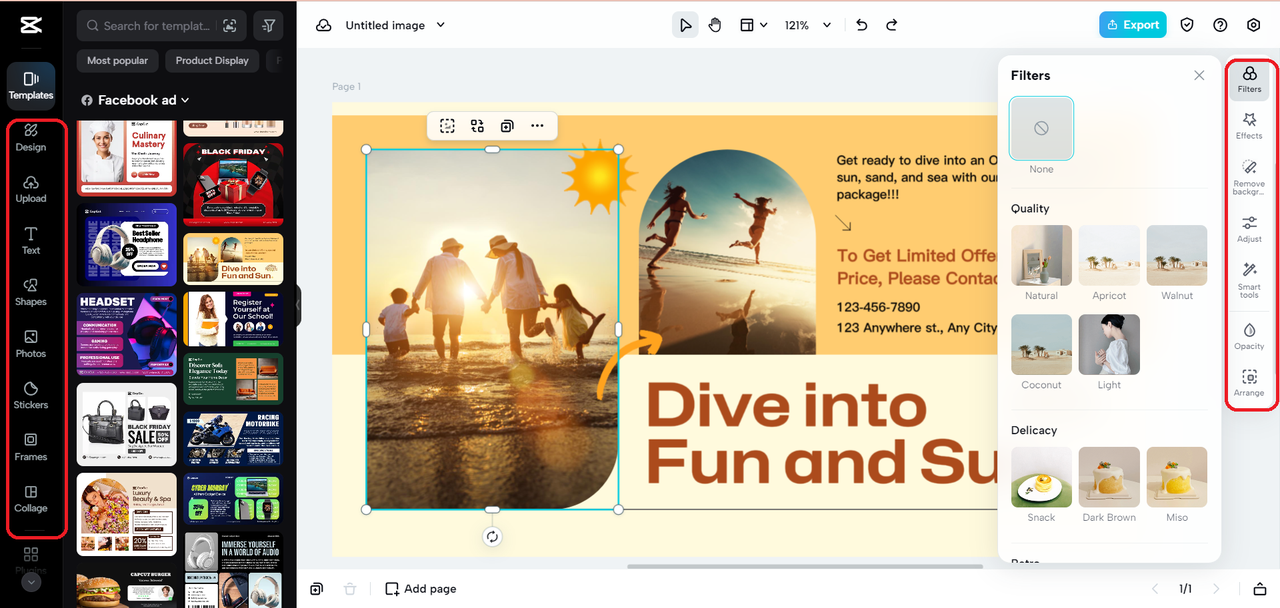
Task: Open the Stickers sidebar panel
Action: coord(31,395)
